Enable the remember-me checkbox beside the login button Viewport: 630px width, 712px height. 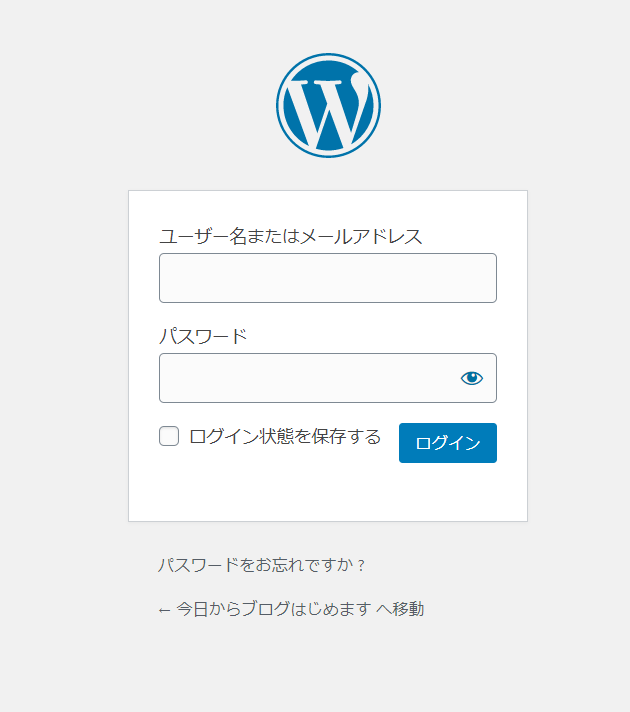coord(169,436)
